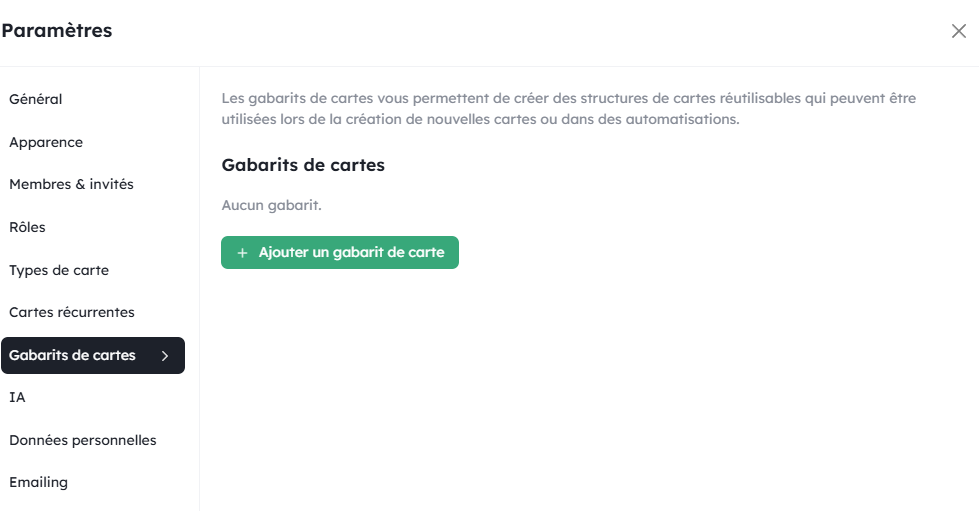The image size is (979, 511).
Task: Click the Paramètres dialog title
Action: pyautogui.click(x=57, y=31)
